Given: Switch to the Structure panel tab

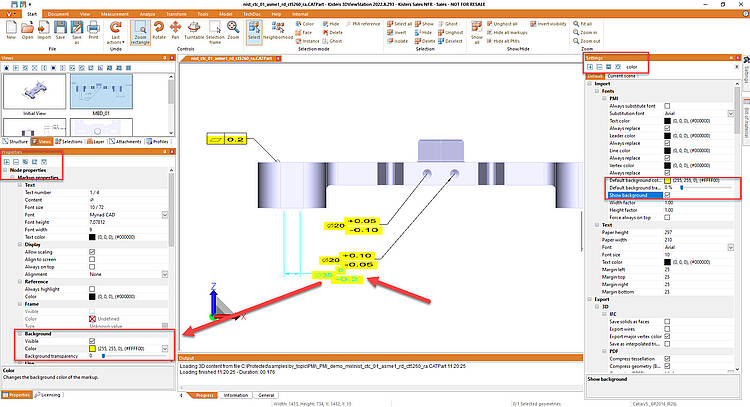Looking at the screenshot, I should point(15,142).
